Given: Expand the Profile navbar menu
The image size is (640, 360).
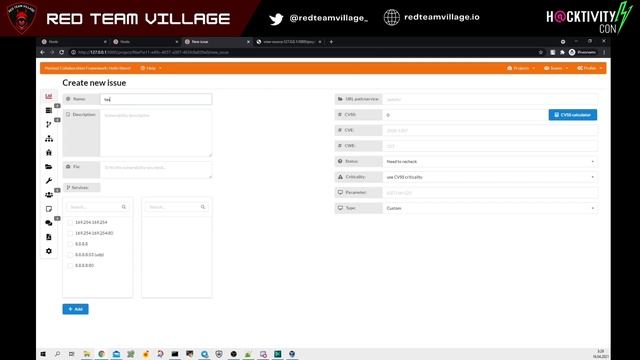Looking at the screenshot, I should (x=590, y=68).
